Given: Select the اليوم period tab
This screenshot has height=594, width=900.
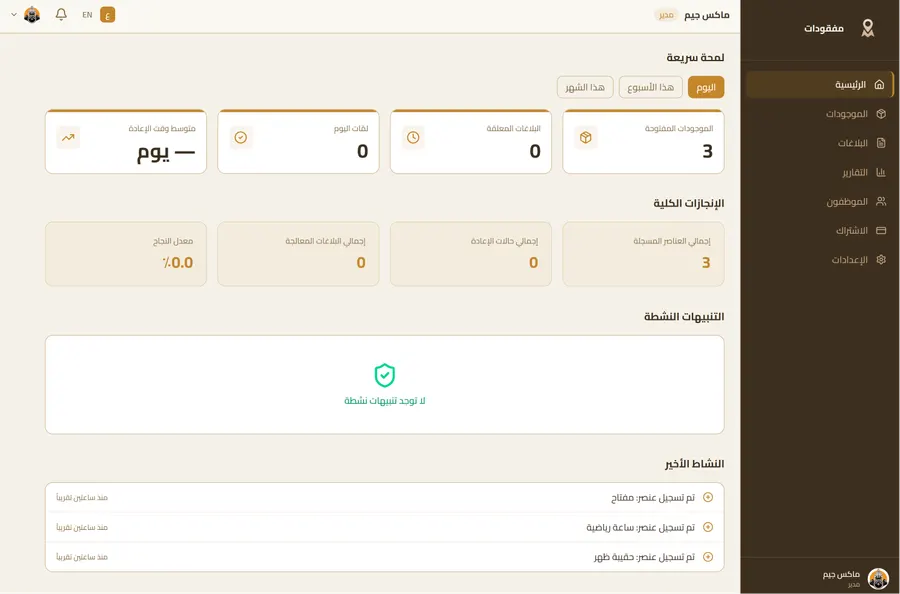Looking at the screenshot, I should pos(705,87).
